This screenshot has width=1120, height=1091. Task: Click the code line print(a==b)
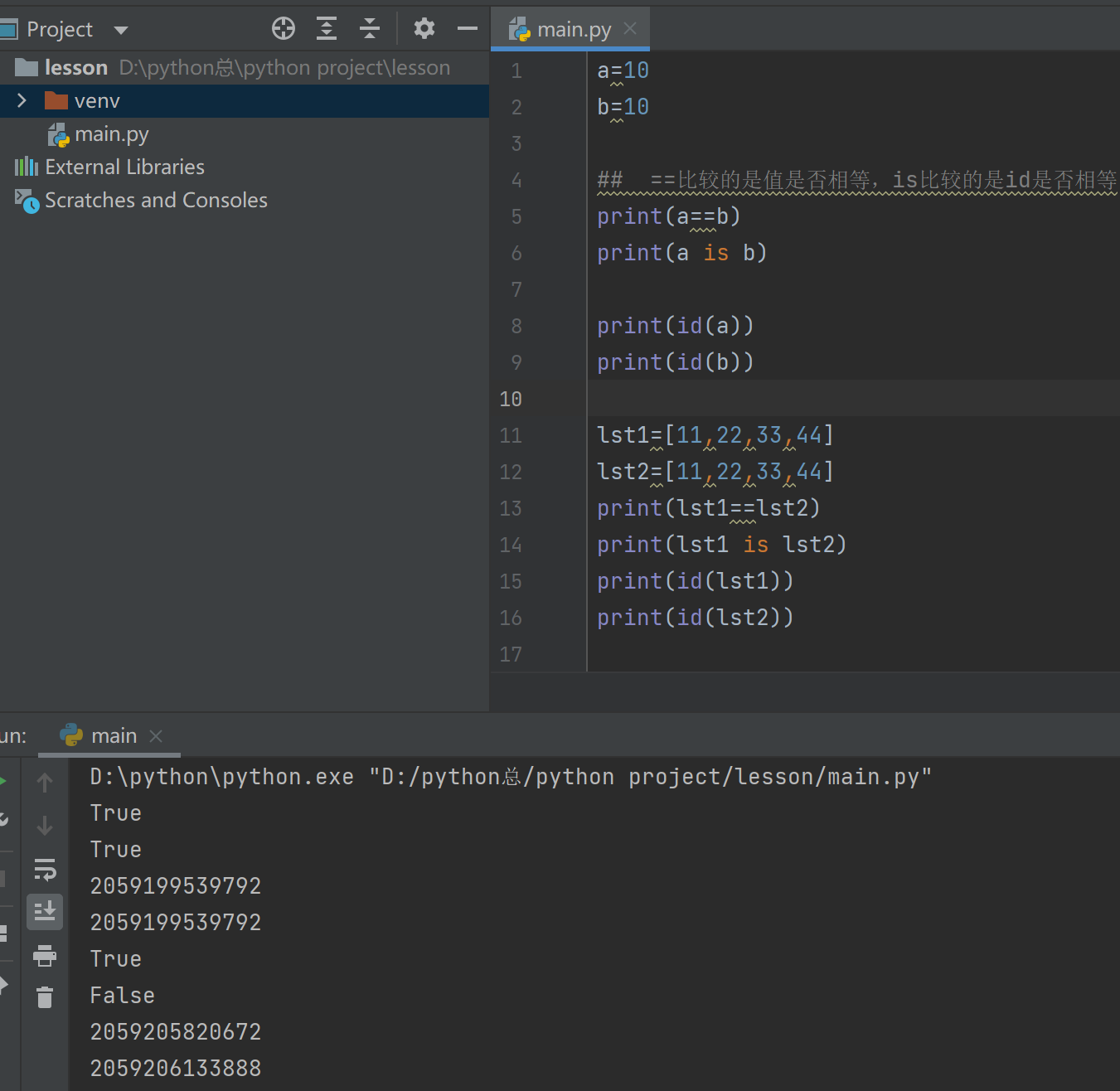[x=668, y=216]
